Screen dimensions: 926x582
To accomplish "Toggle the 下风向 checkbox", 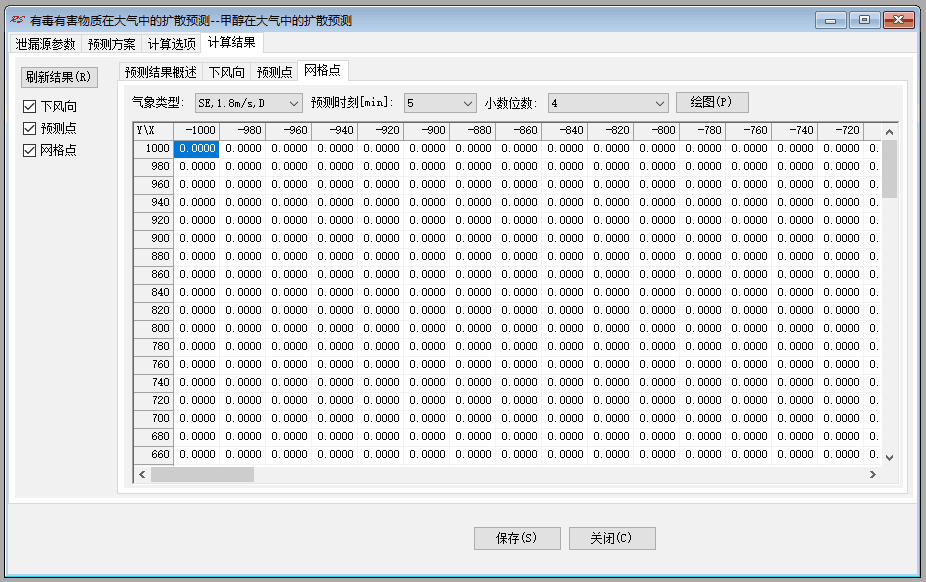I will pos(30,106).
